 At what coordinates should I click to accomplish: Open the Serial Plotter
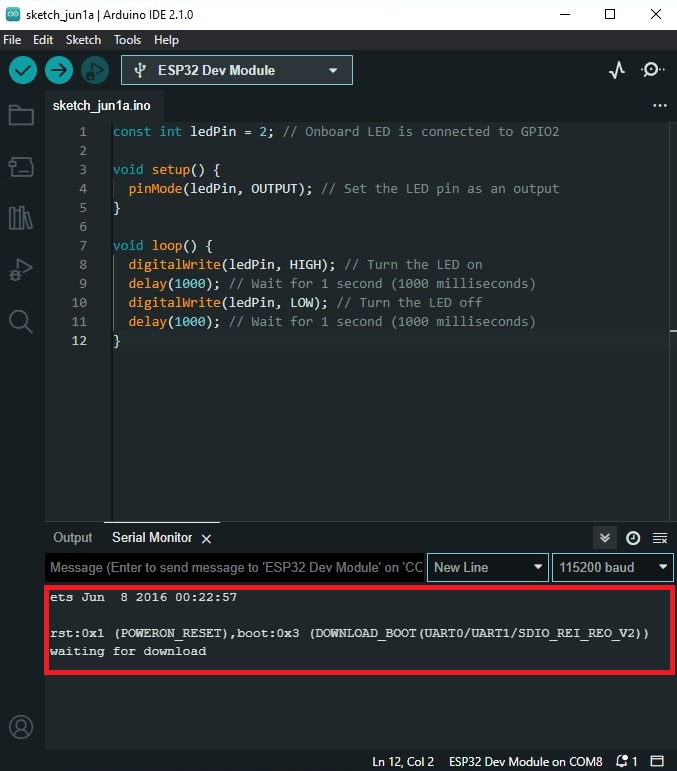coord(617,70)
